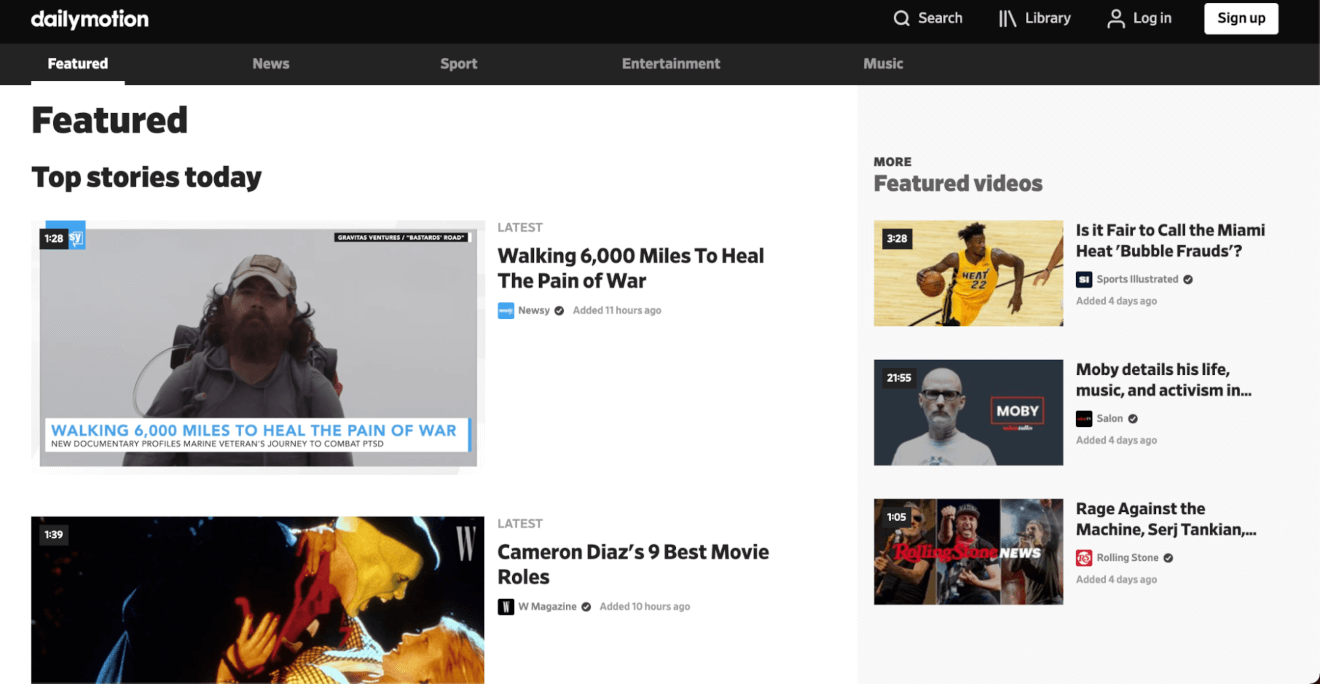Click the Library shelf icon

point(1007,19)
